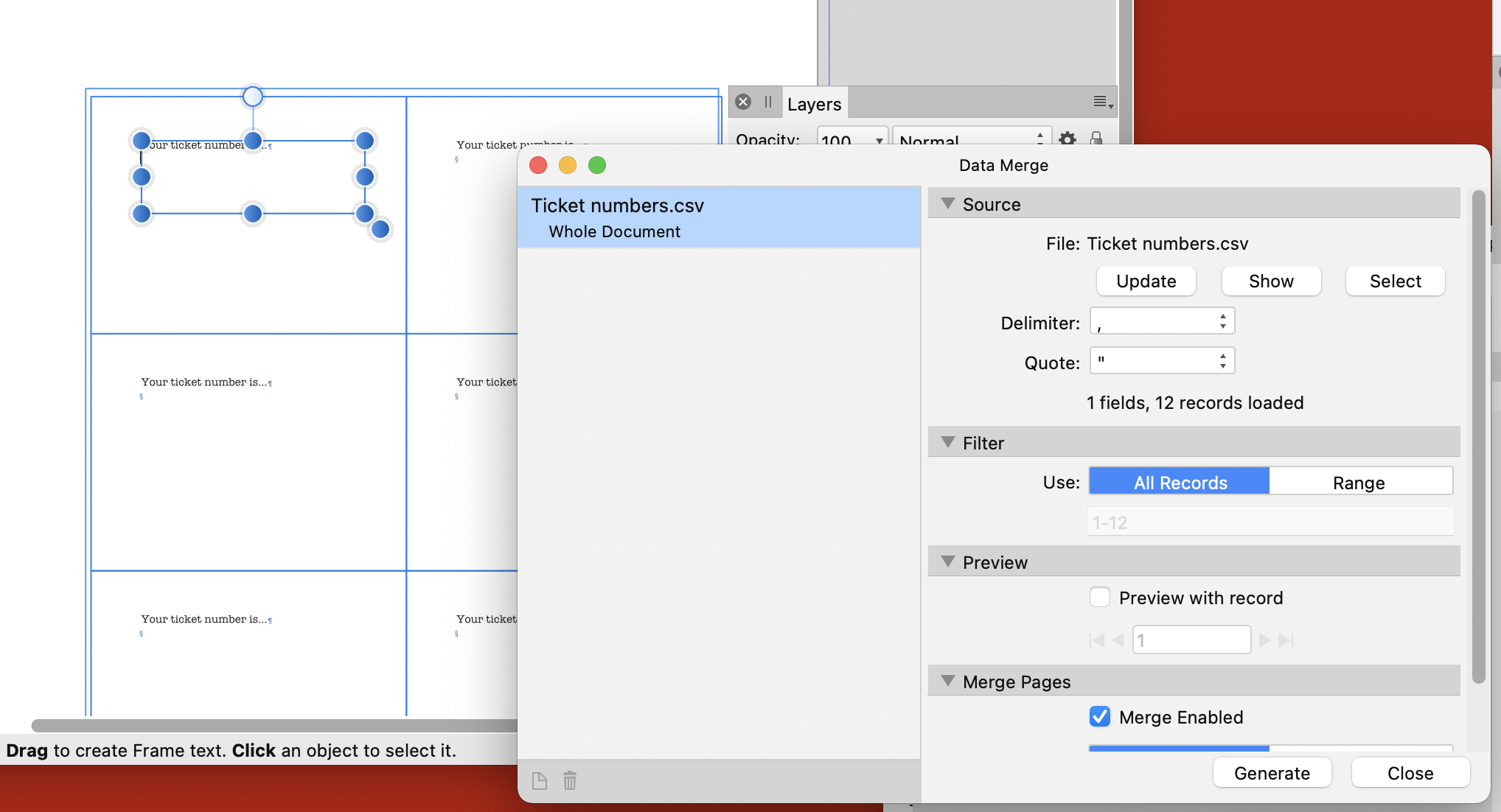Jump to the first record arrow
The width and height of the screenshot is (1501, 812).
click(1098, 640)
